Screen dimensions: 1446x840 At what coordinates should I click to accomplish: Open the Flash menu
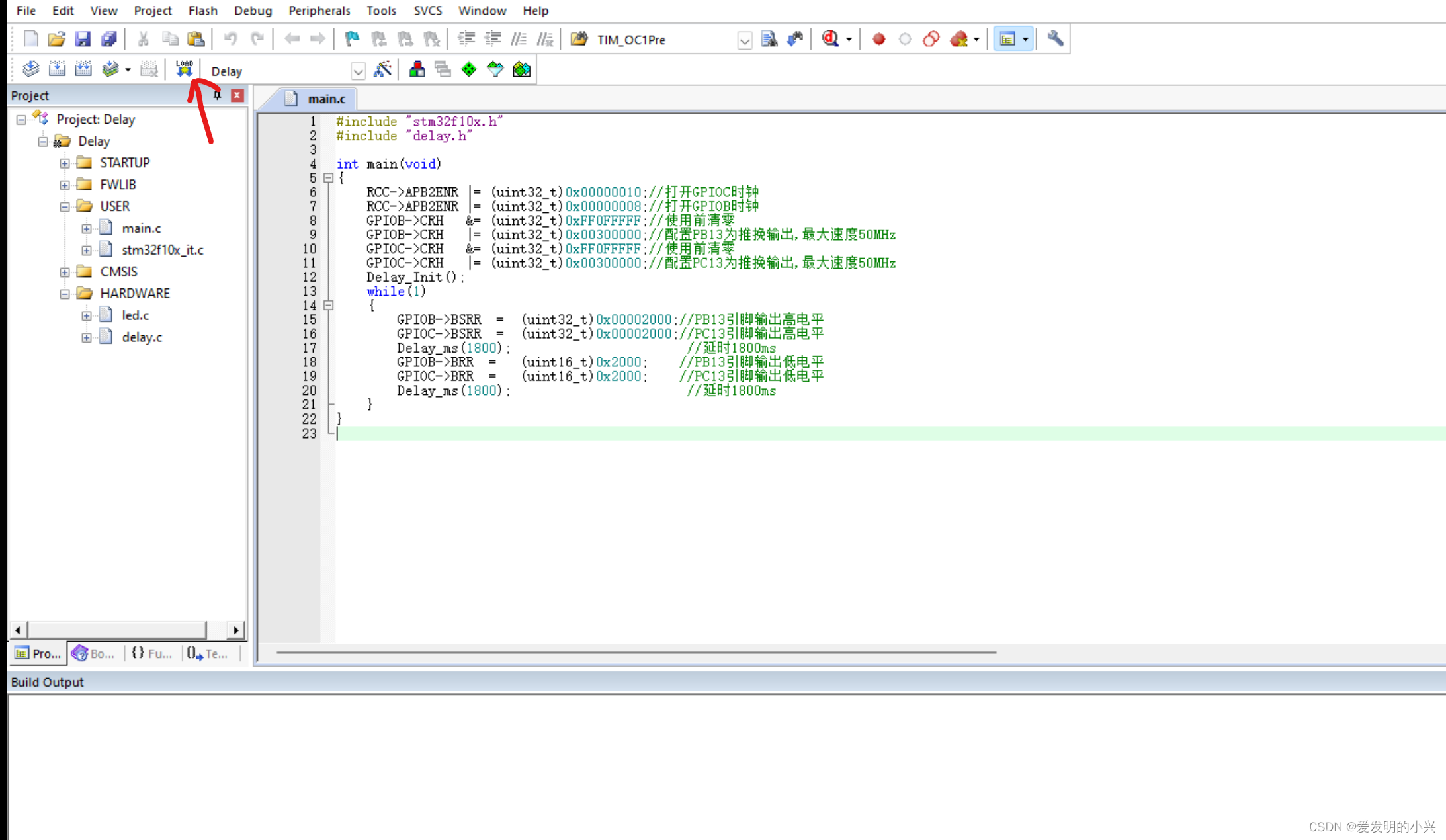tap(202, 11)
